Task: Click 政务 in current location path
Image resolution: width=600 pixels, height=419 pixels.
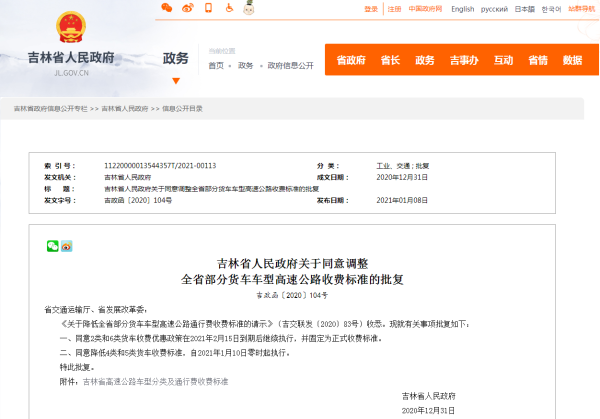Action: (245, 65)
